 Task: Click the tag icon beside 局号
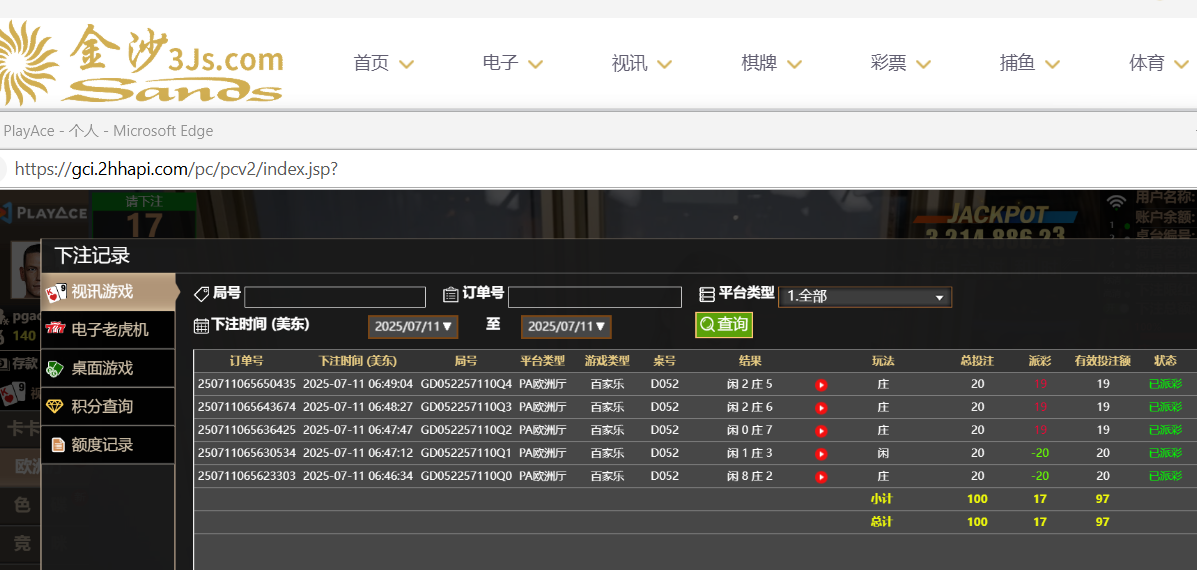(x=202, y=294)
